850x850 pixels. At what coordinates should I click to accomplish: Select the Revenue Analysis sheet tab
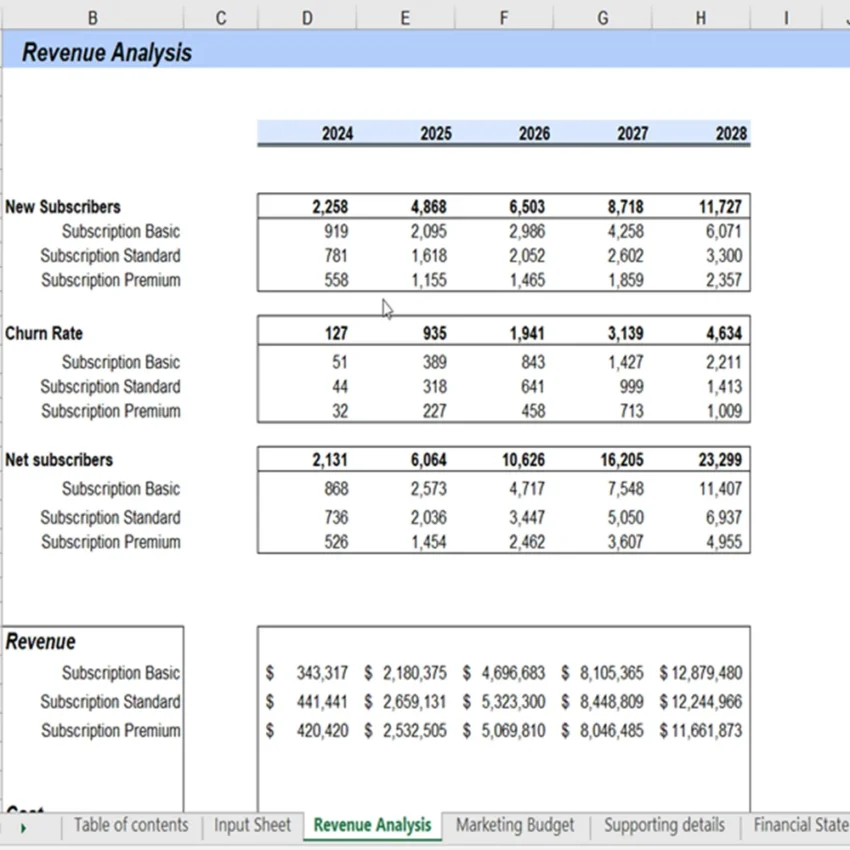pyautogui.click(x=372, y=825)
